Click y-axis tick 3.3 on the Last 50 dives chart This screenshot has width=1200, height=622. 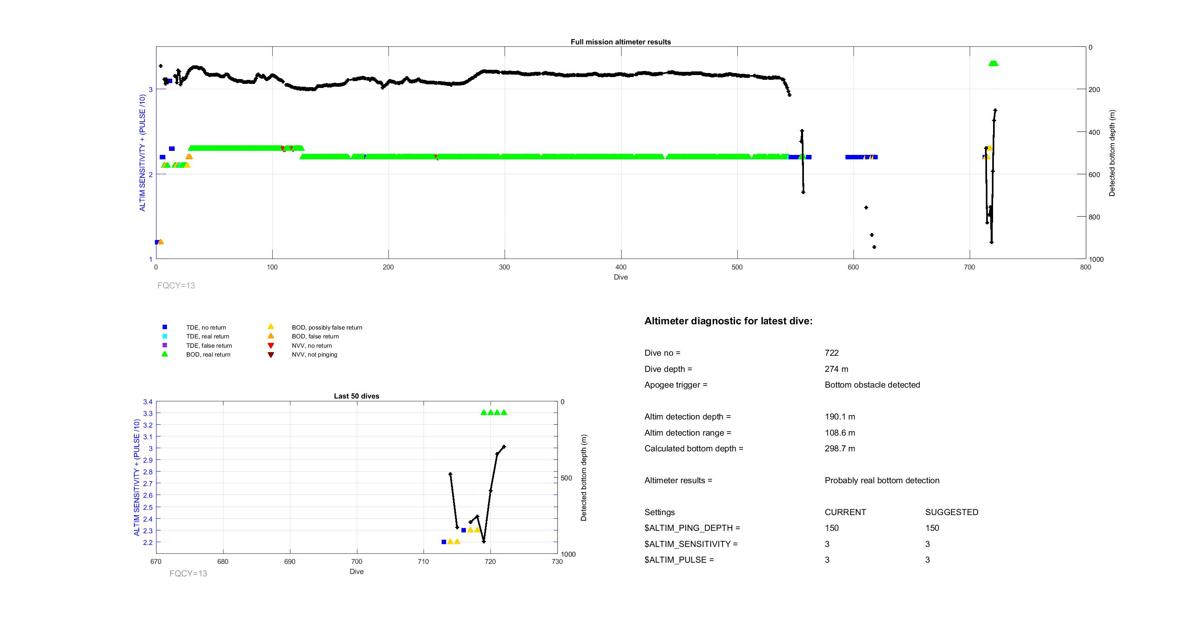click(146, 413)
